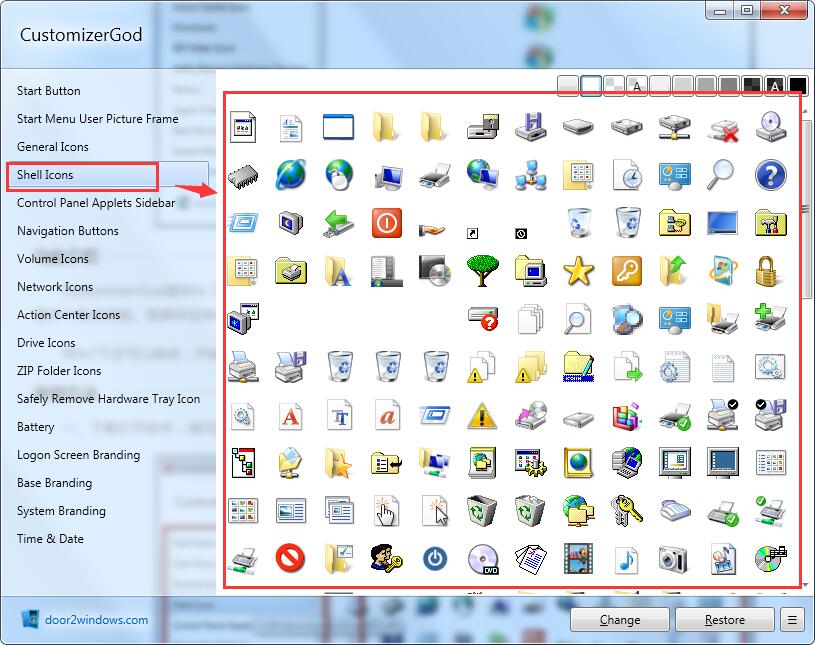Select the audio CD with music notes icon
Image resolution: width=815 pixels, height=645 pixels.
(x=770, y=559)
